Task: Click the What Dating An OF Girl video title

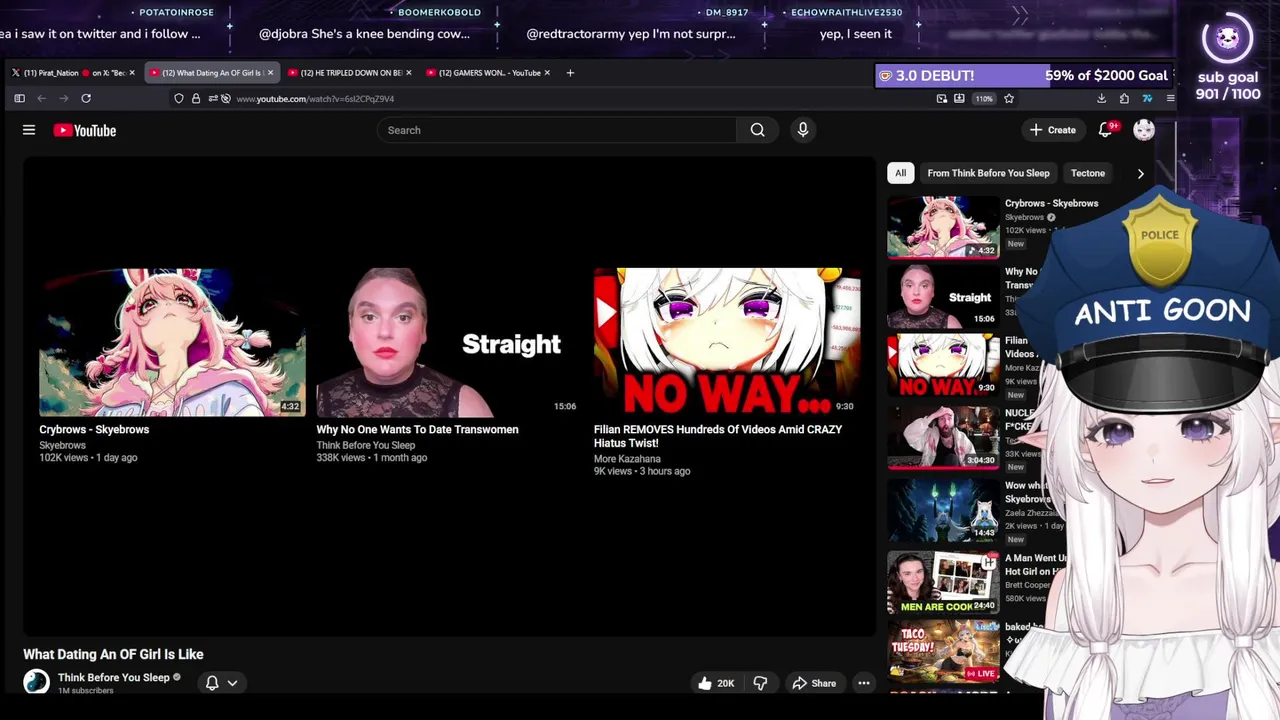Action: [113, 654]
